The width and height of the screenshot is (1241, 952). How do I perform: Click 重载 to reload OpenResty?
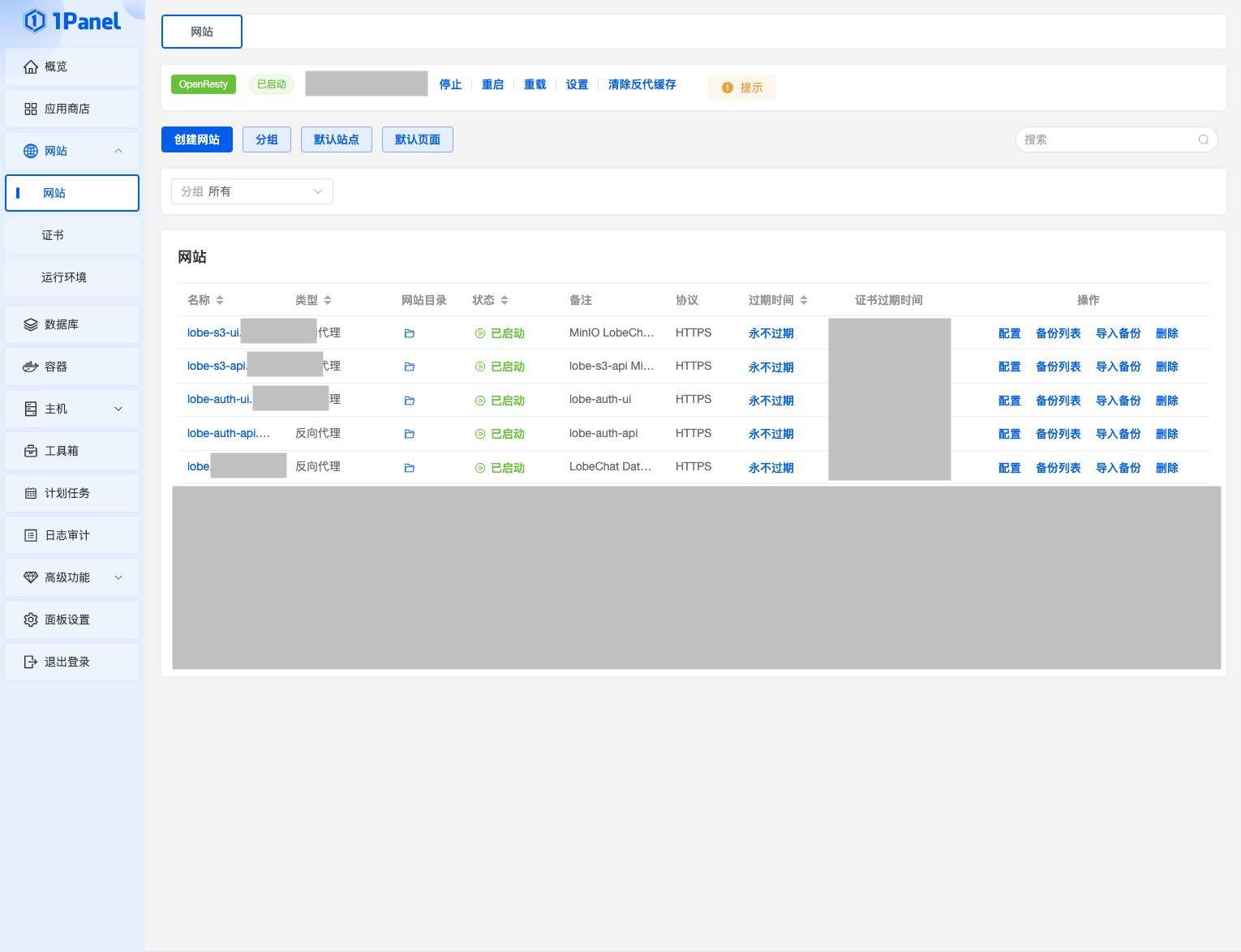pyautogui.click(x=535, y=84)
